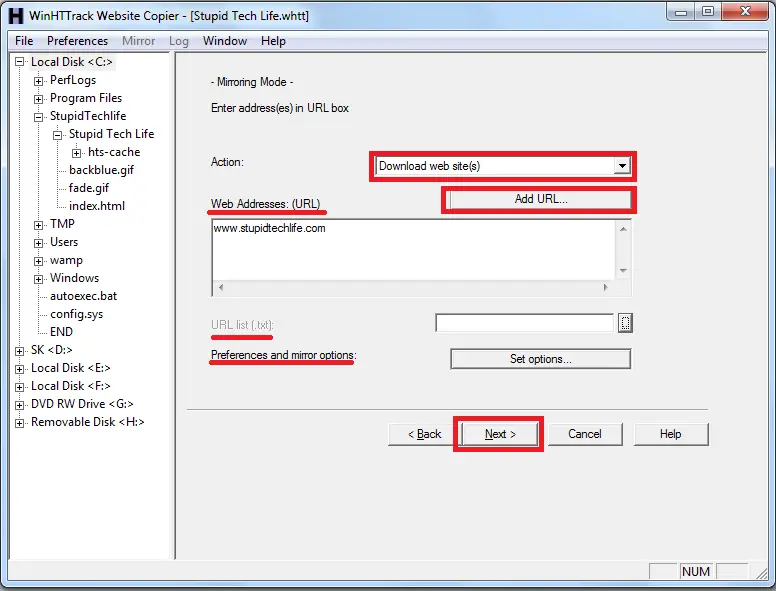776x591 pixels.
Task: Select the END item in the tree
Action: point(61,332)
